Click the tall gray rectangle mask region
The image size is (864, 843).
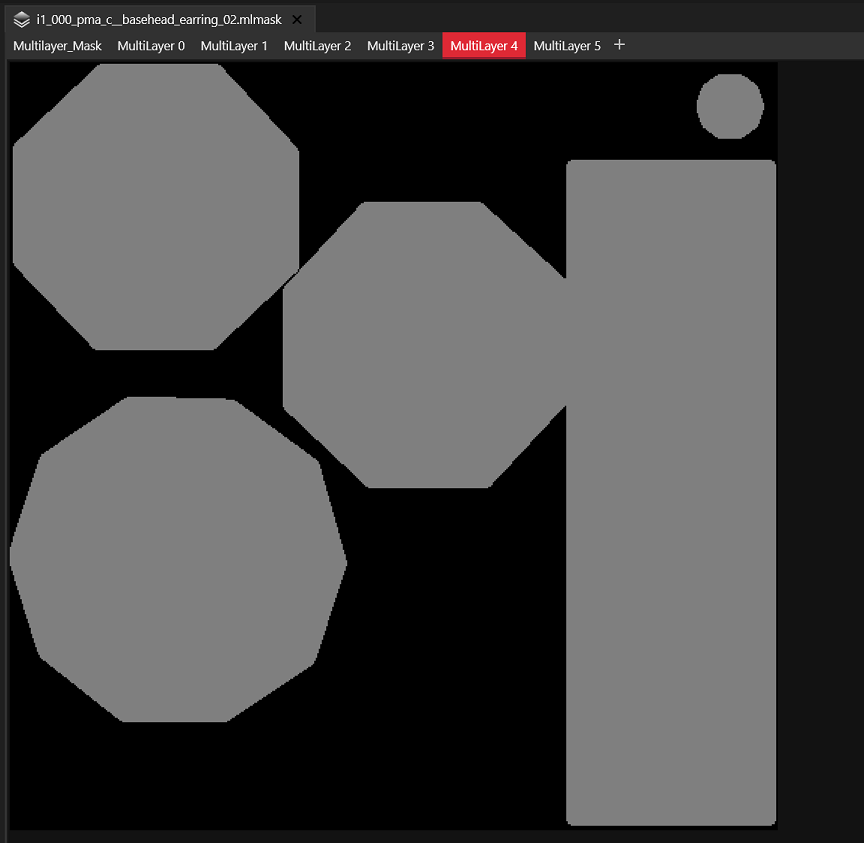point(671,493)
